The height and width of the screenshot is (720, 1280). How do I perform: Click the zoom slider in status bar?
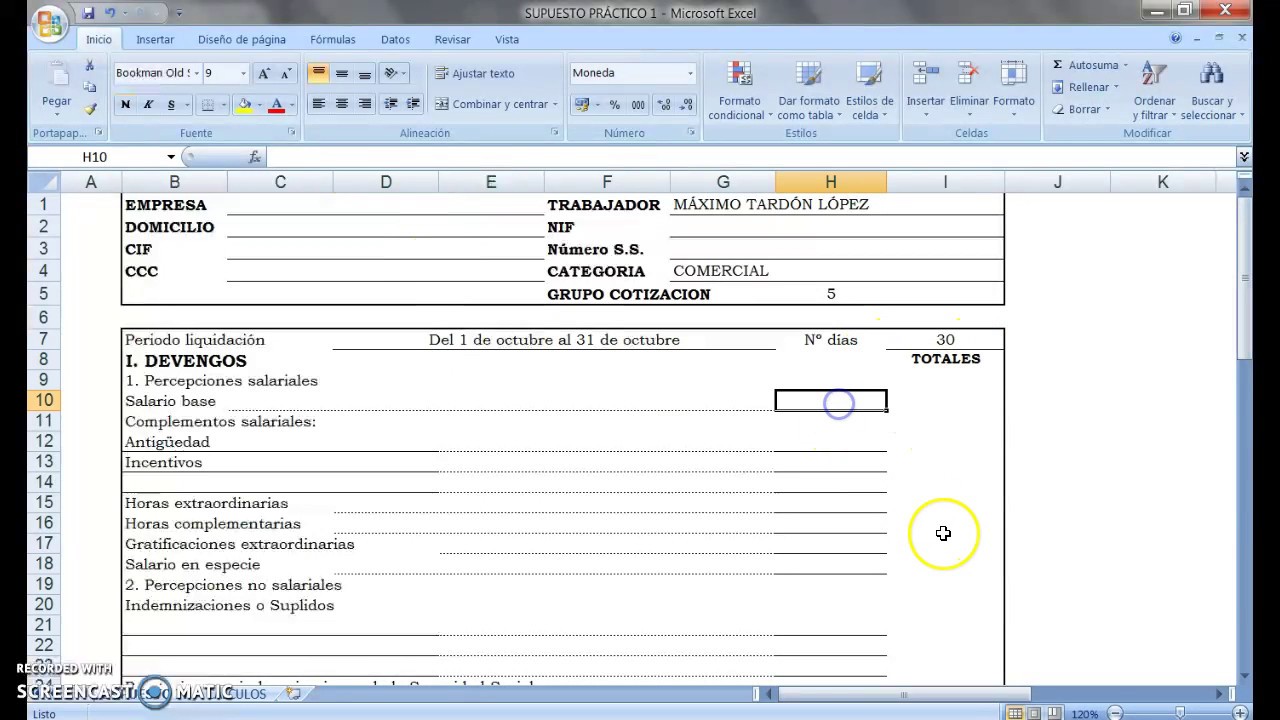pos(1180,713)
